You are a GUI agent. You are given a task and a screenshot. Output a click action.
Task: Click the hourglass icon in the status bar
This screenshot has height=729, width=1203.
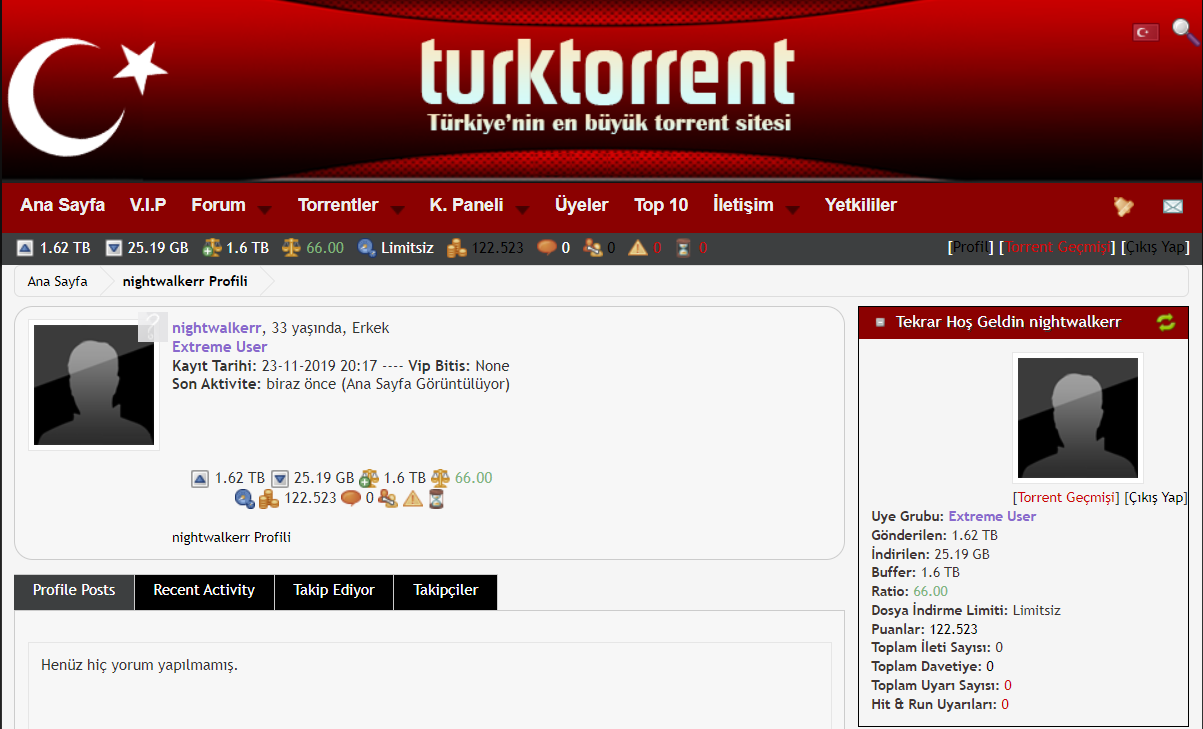coord(683,248)
